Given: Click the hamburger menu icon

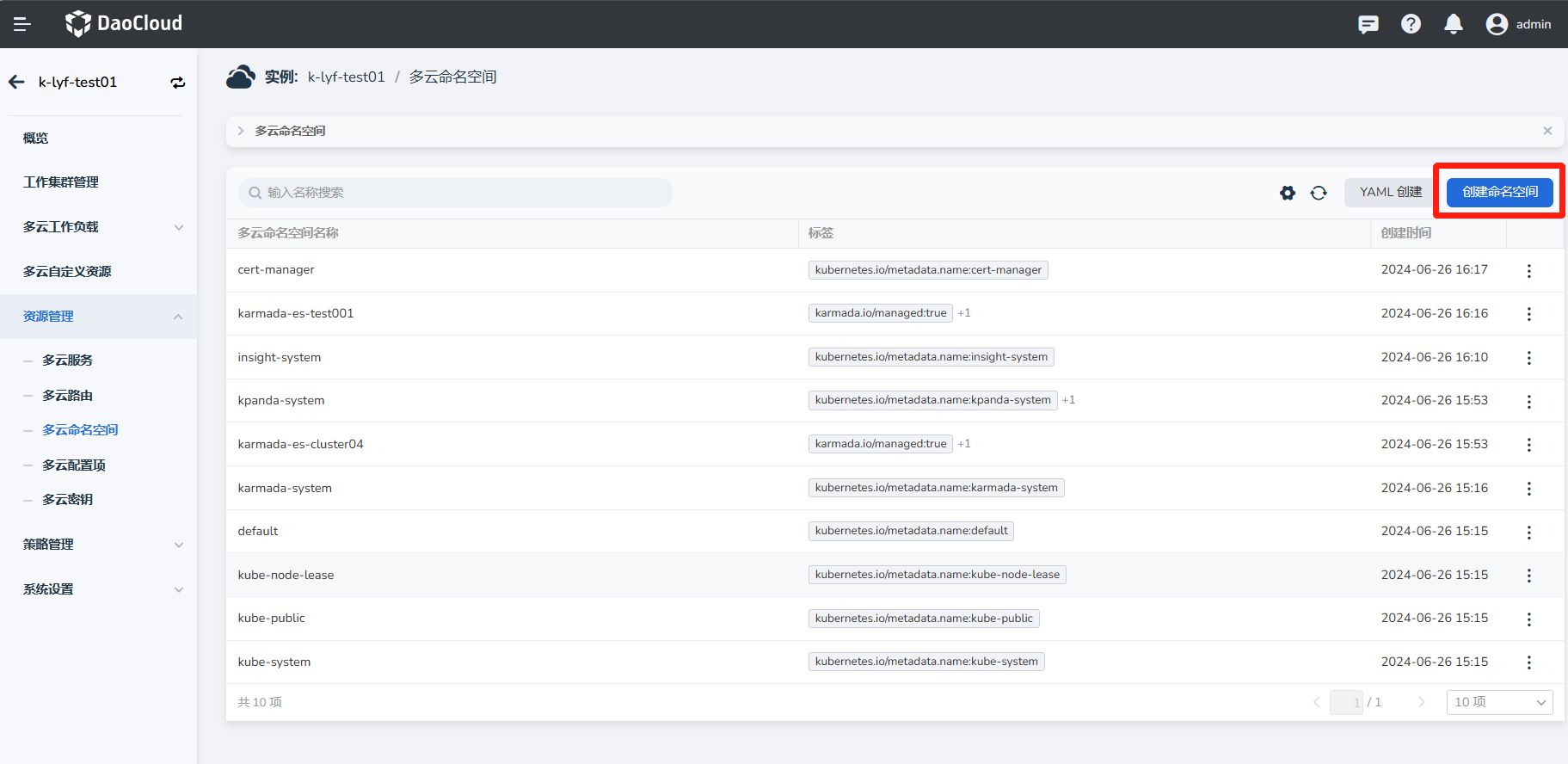Looking at the screenshot, I should click(x=22, y=24).
